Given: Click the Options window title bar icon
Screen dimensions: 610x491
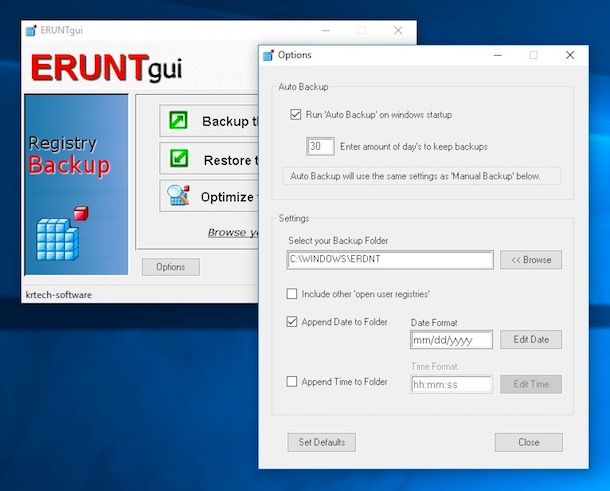Looking at the screenshot, I should (x=268, y=55).
